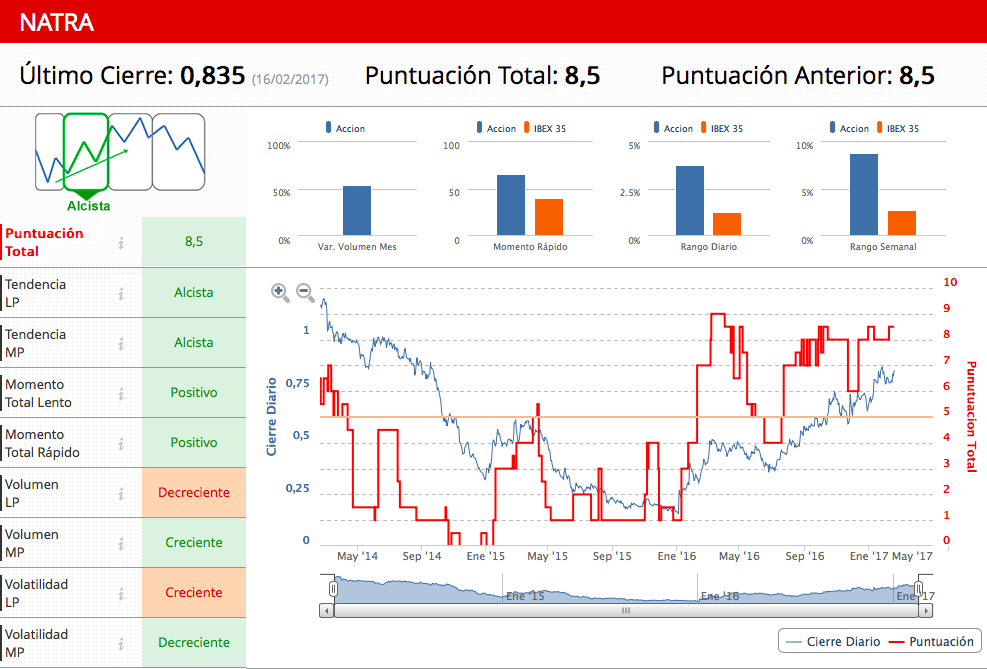Click the blue Var. Volumen Mes bar
987x669 pixels.
(357, 211)
